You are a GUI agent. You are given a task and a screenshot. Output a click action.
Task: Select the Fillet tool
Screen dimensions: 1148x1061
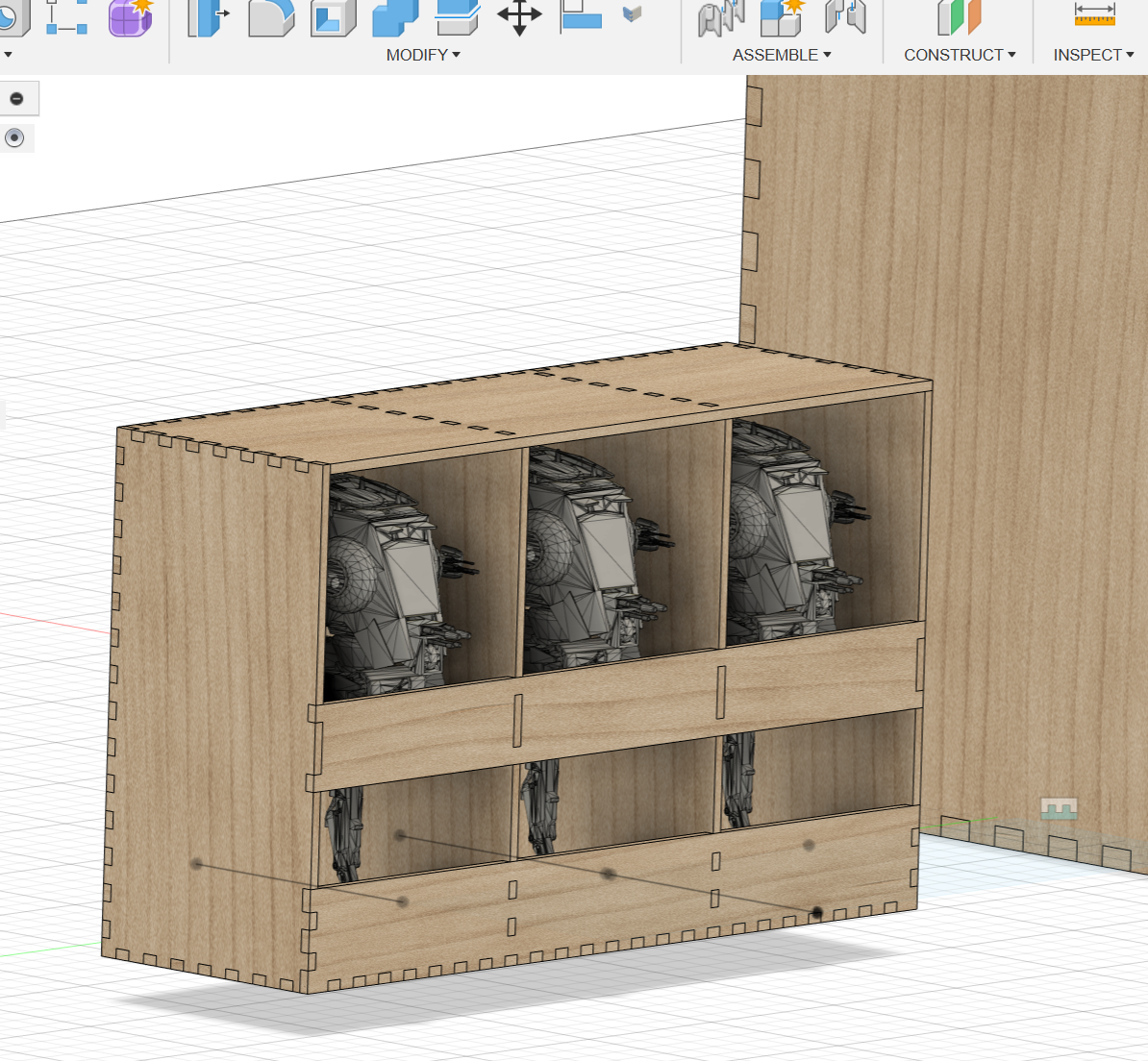pos(271,17)
